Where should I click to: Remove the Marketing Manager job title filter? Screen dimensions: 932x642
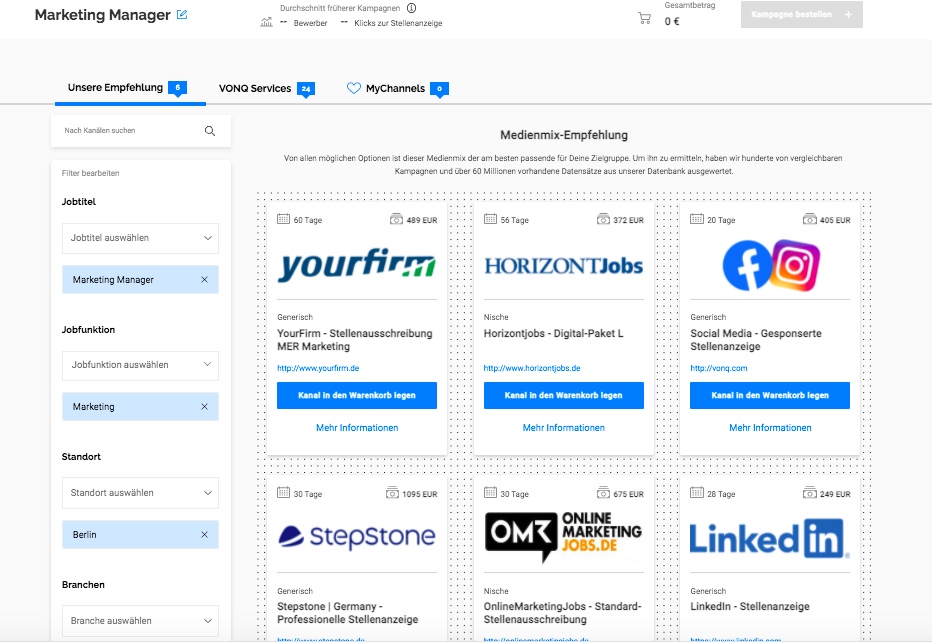(204, 279)
